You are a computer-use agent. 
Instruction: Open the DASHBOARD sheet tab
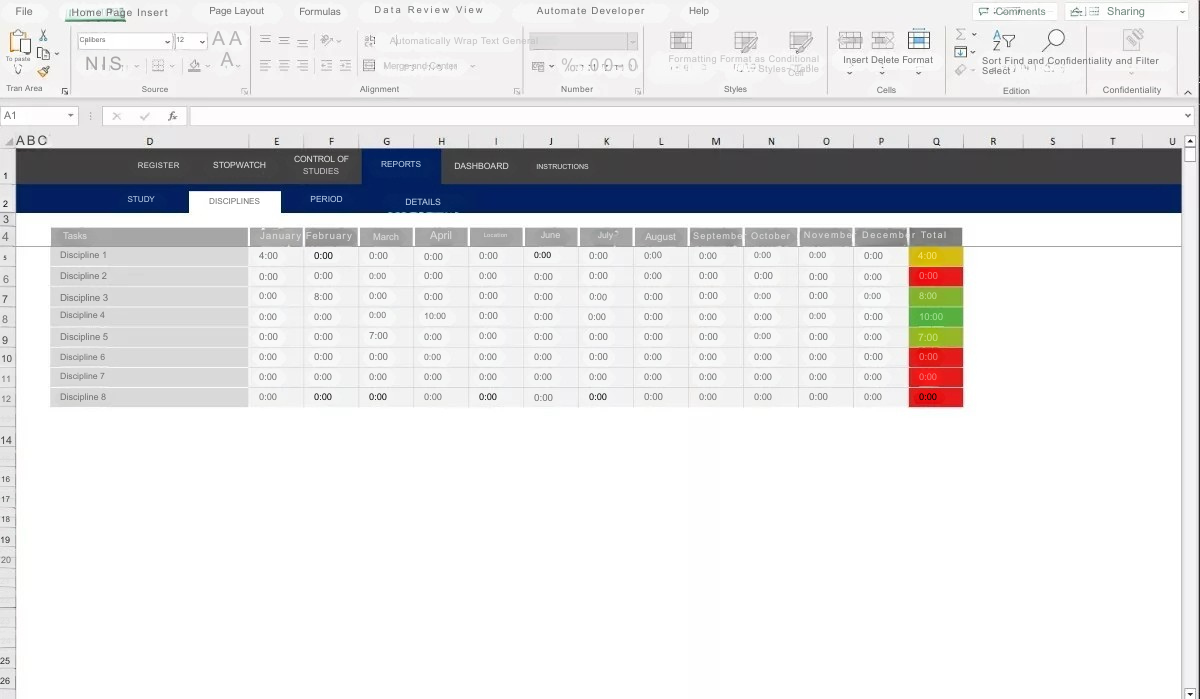pyautogui.click(x=481, y=166)
